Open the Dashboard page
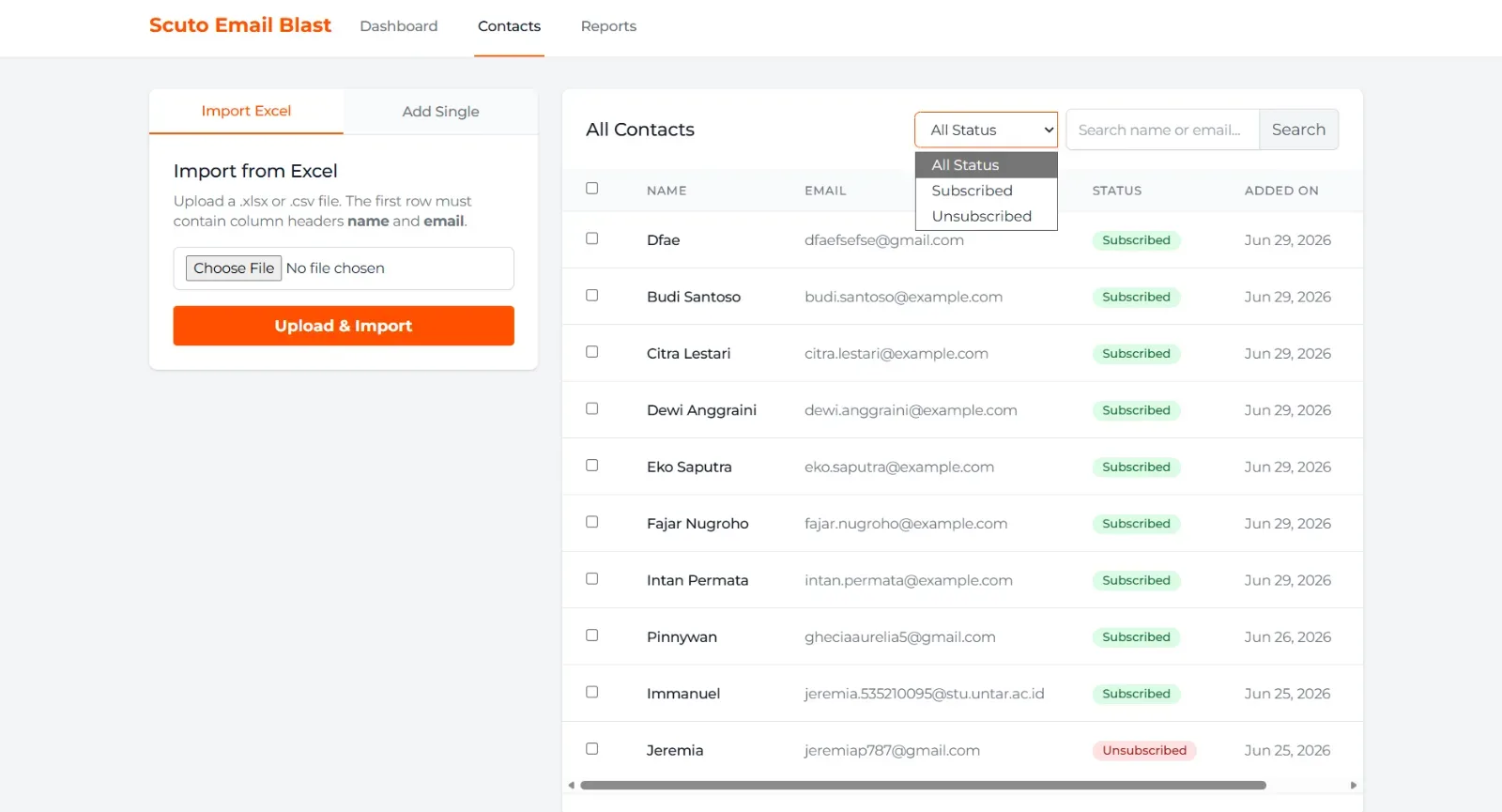The height and width of the screenshot is (812, 1502). (398, 26)
